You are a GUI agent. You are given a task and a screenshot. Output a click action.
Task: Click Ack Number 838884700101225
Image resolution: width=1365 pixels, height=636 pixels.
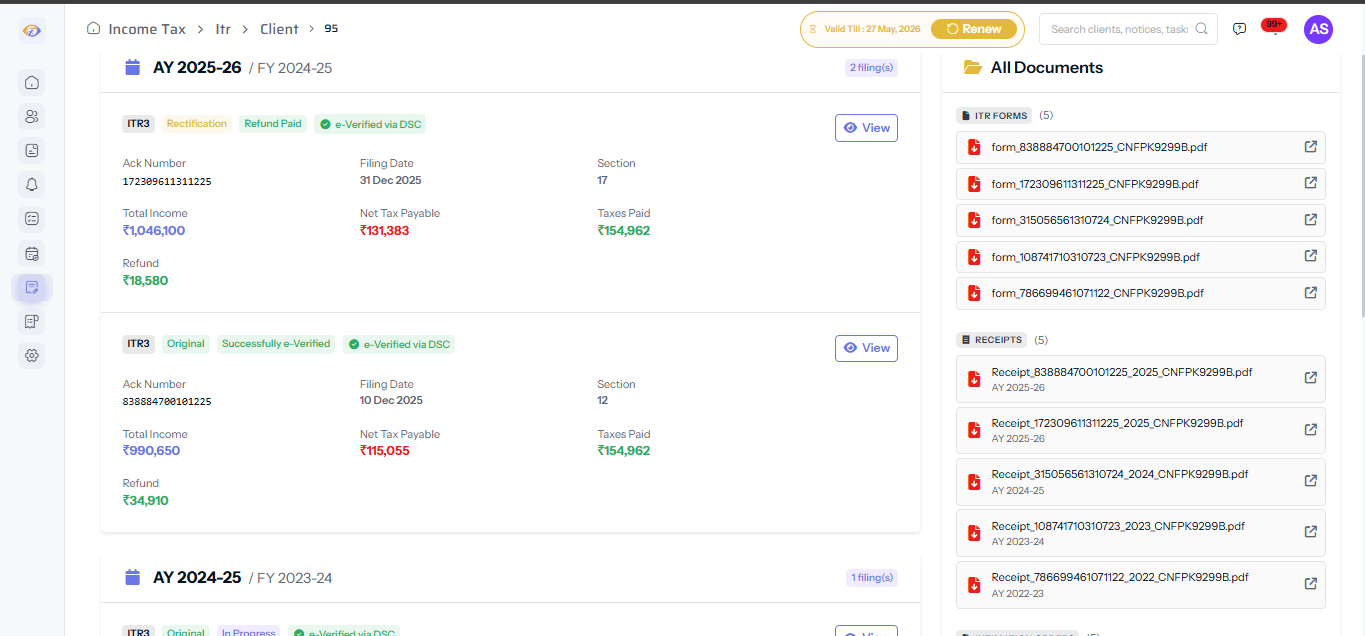coord(167,402)
